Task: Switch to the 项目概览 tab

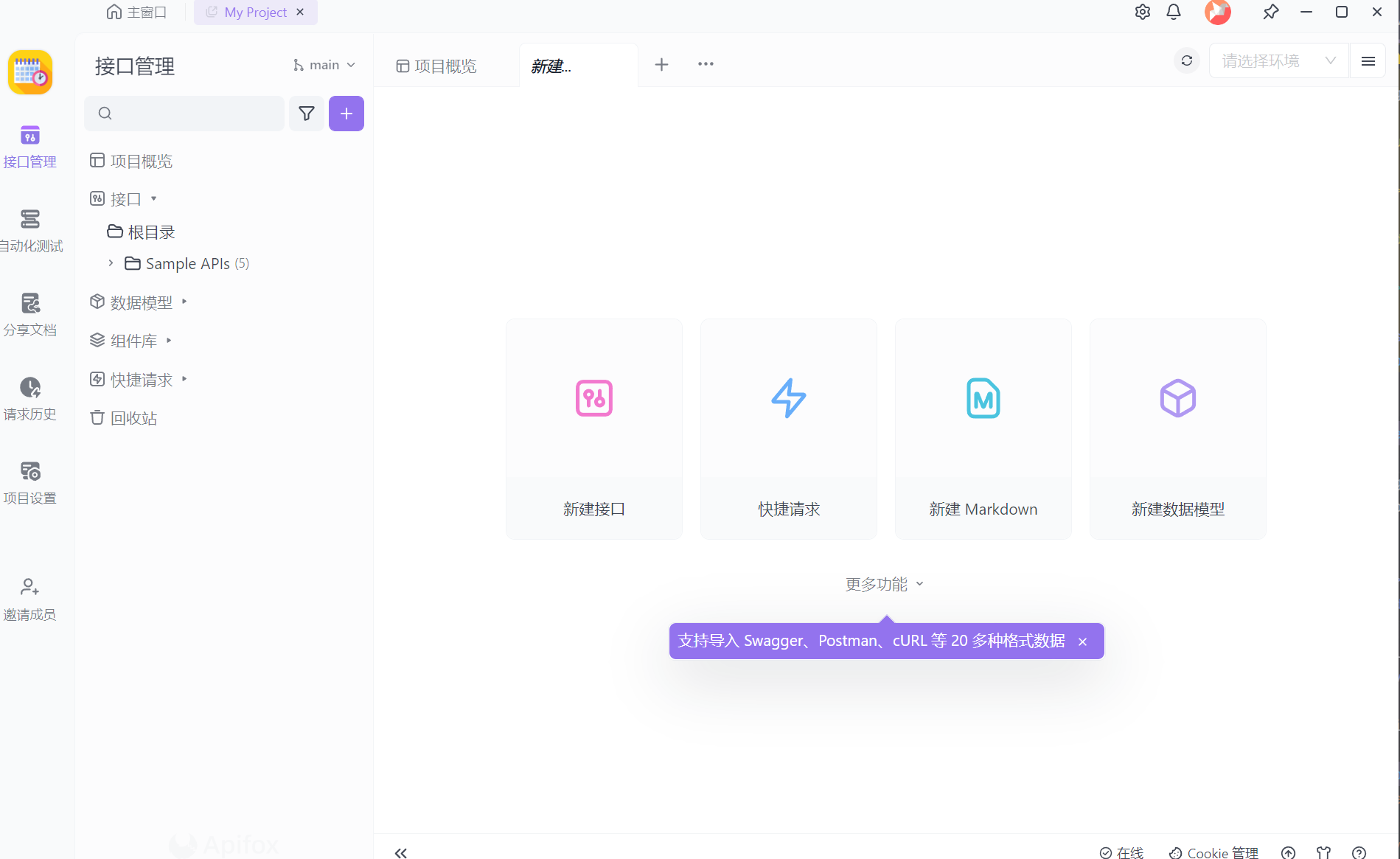Action: [436, 66]
